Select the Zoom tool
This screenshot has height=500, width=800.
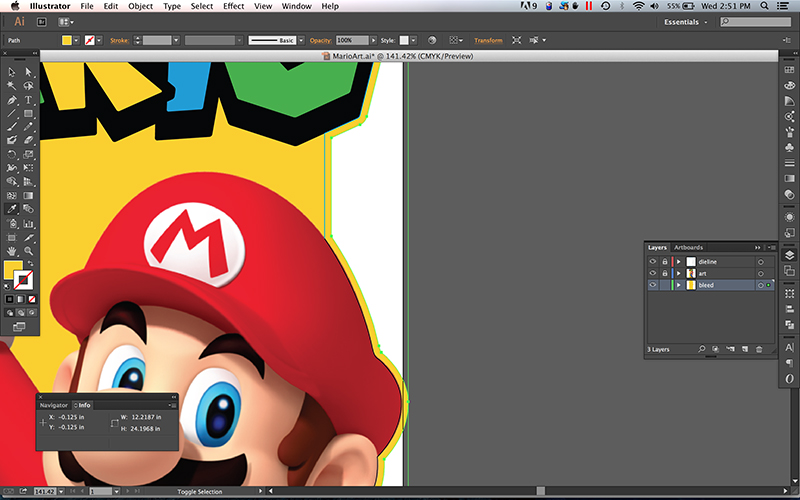click(28, 251)
